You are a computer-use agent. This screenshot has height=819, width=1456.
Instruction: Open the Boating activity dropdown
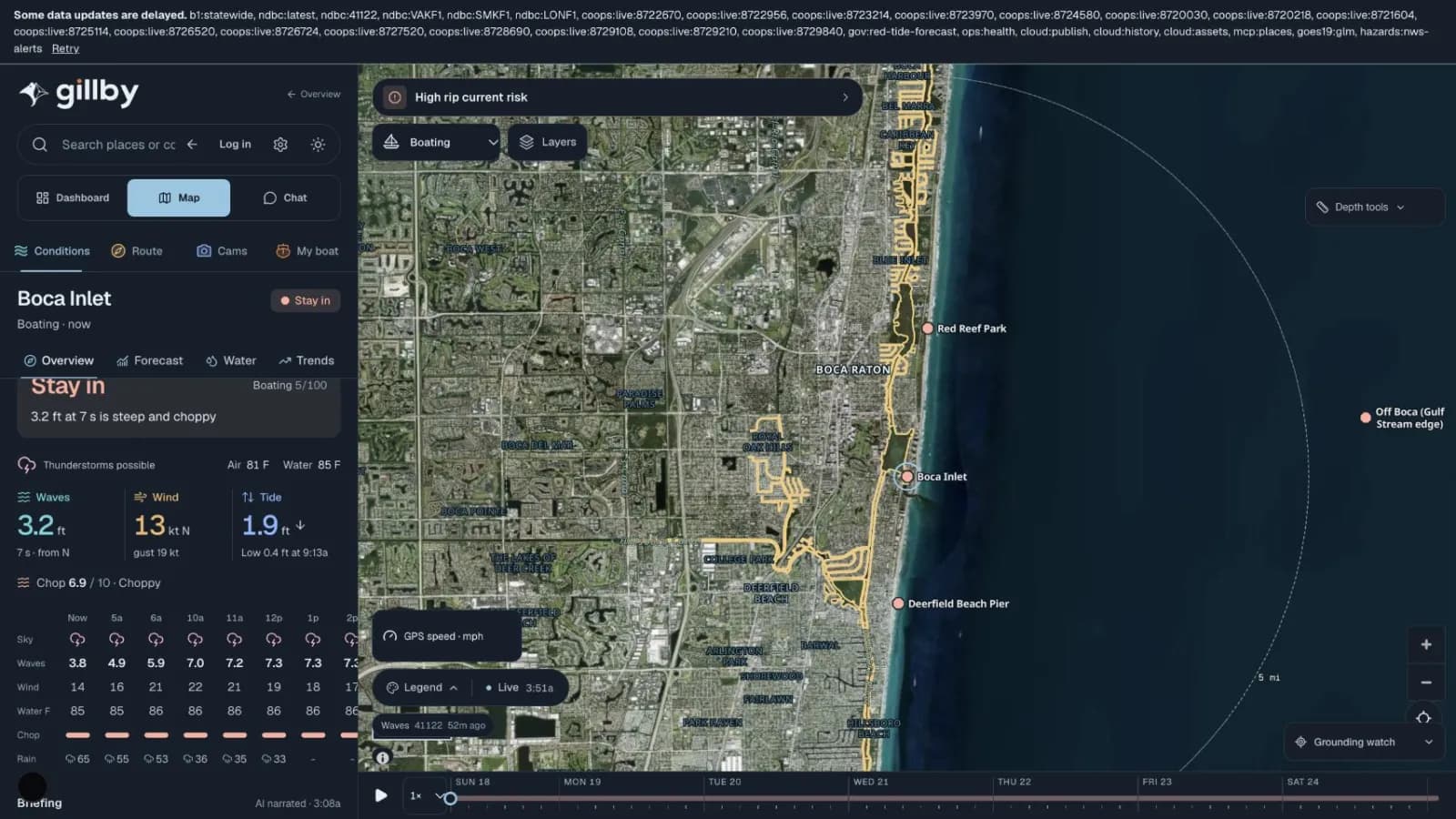point(437,142)
